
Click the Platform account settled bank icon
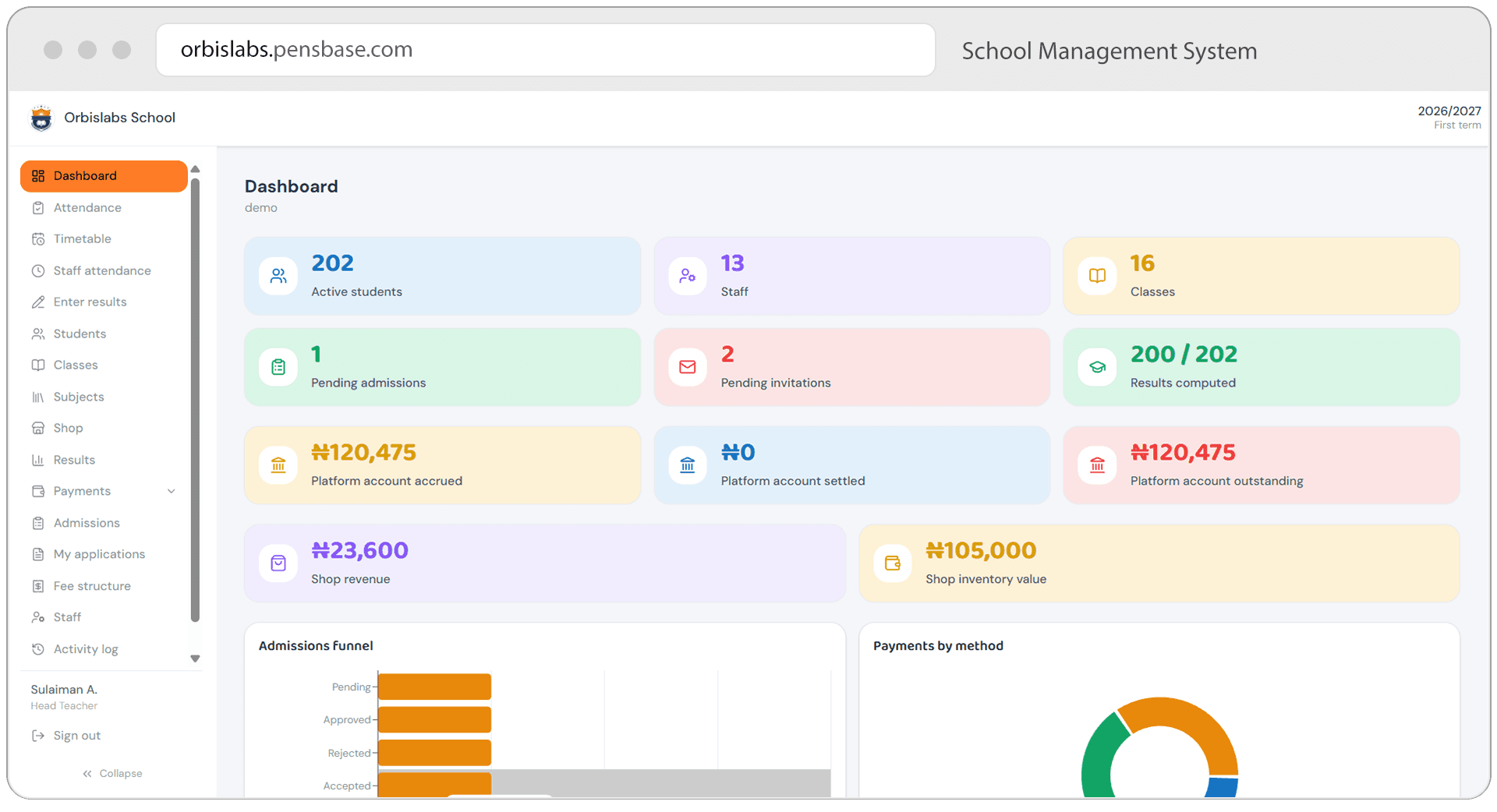click(688, 465)
